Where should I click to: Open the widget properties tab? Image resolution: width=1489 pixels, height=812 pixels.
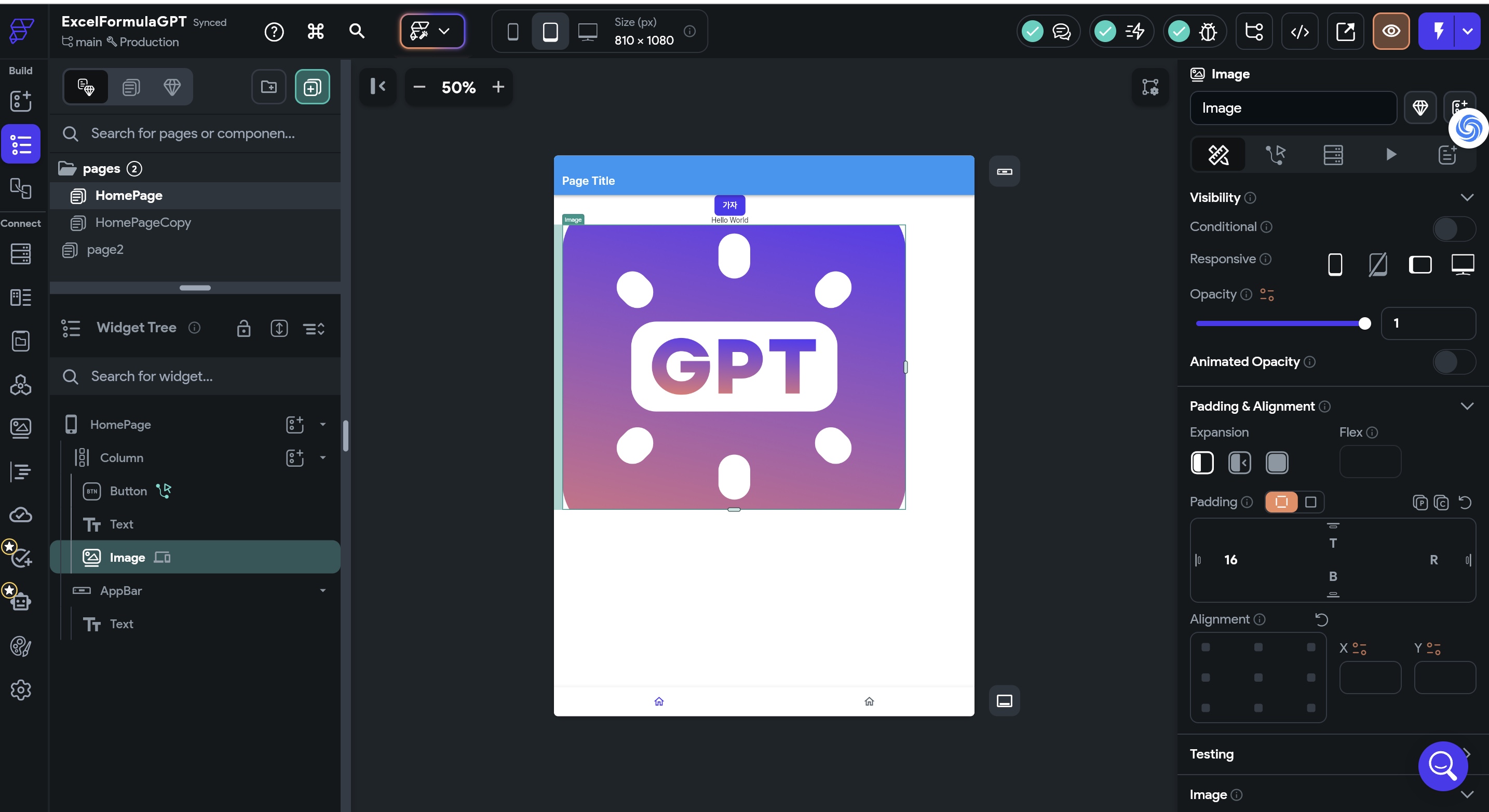(x=1219, y=154)
